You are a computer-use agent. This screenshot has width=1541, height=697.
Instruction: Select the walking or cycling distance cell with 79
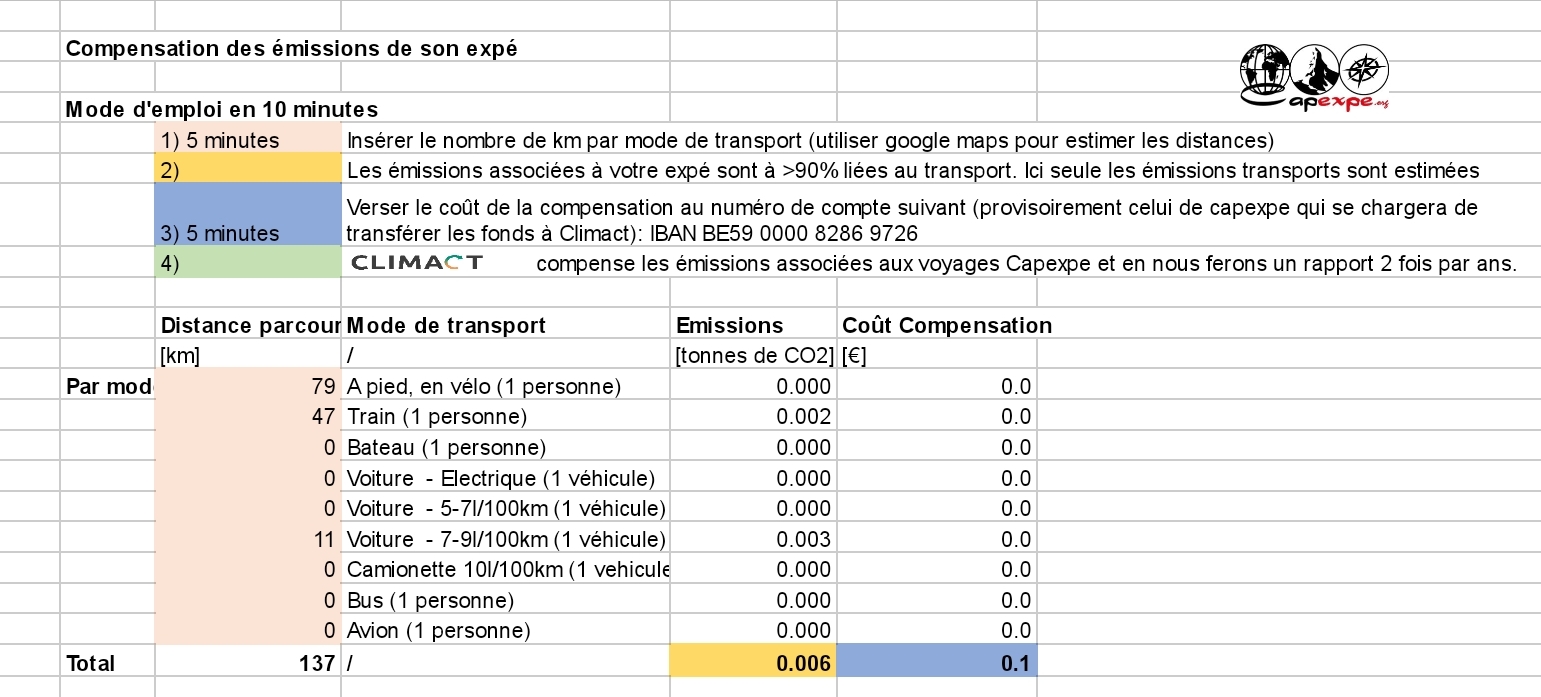tap(248, 386)
